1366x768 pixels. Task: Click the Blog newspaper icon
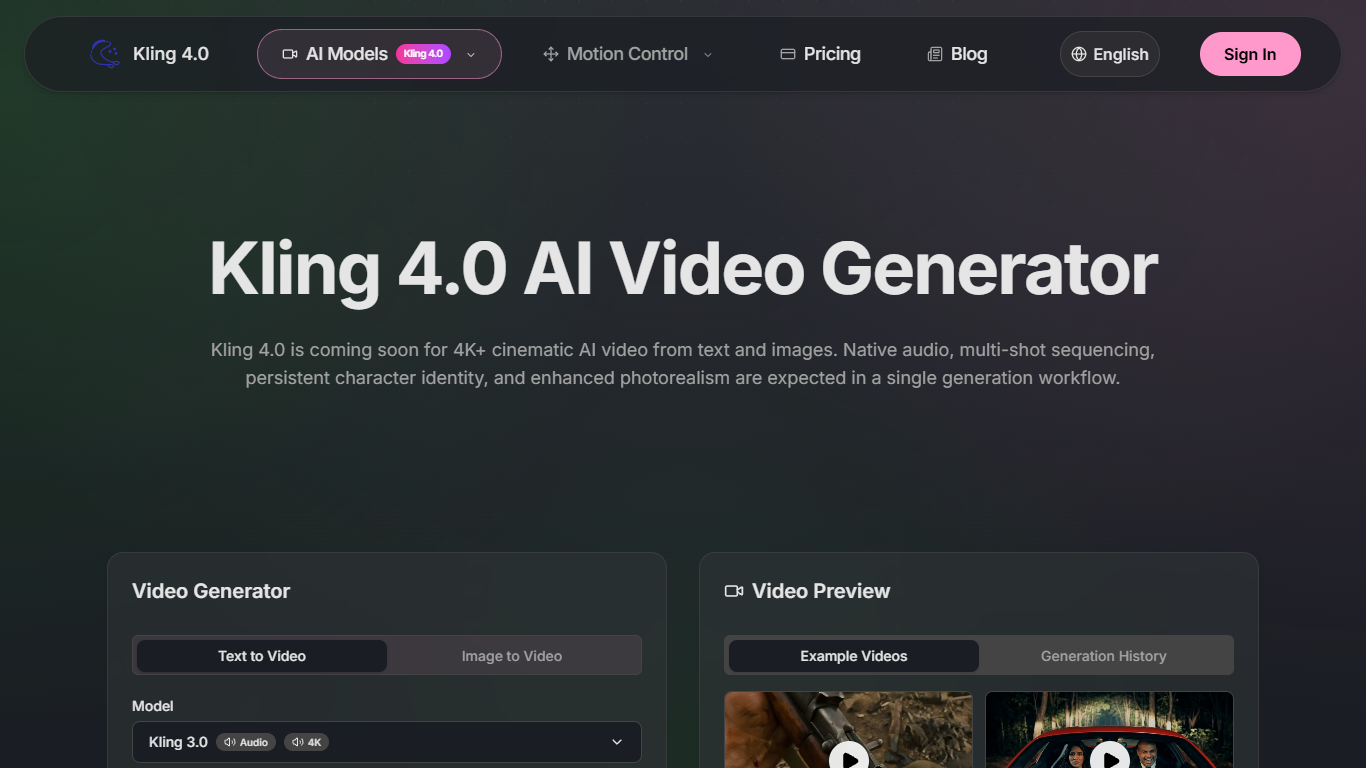[935, 54]
